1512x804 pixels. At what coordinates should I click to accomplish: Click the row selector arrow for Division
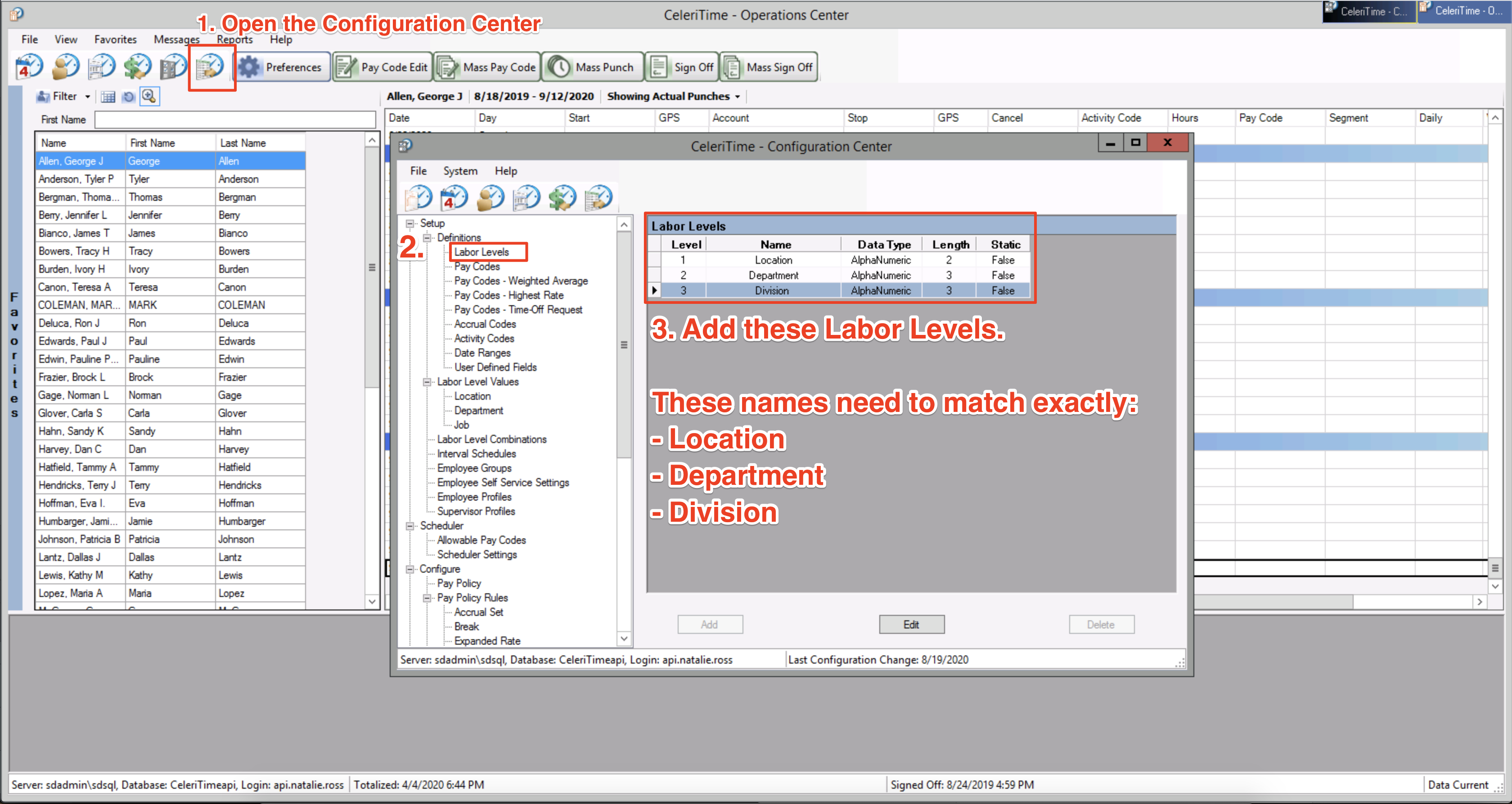pos(654,291)
